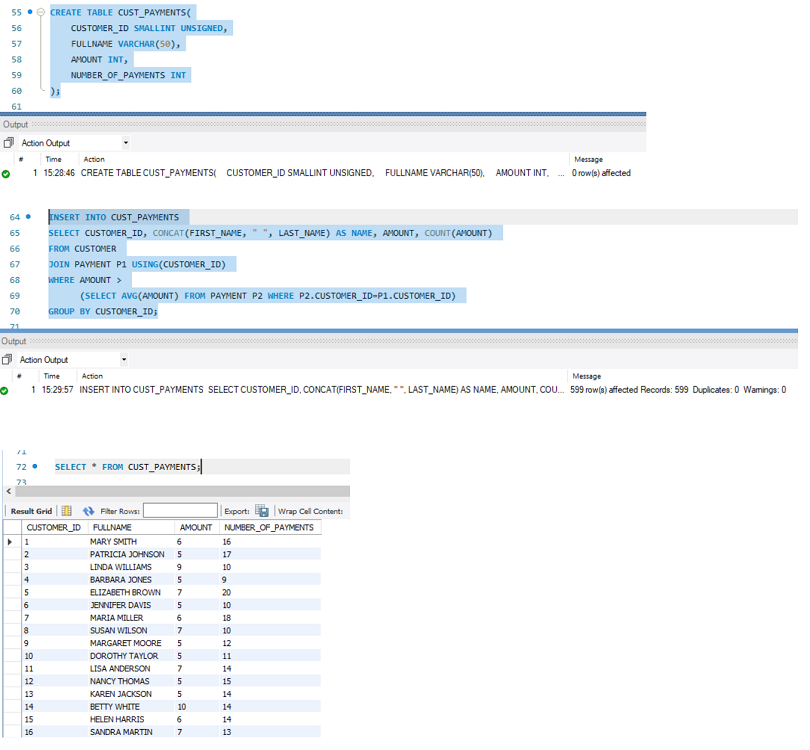Click the statement marker dot on line 55
This screenshot has height=750, width=810.
tap(30, 11)
